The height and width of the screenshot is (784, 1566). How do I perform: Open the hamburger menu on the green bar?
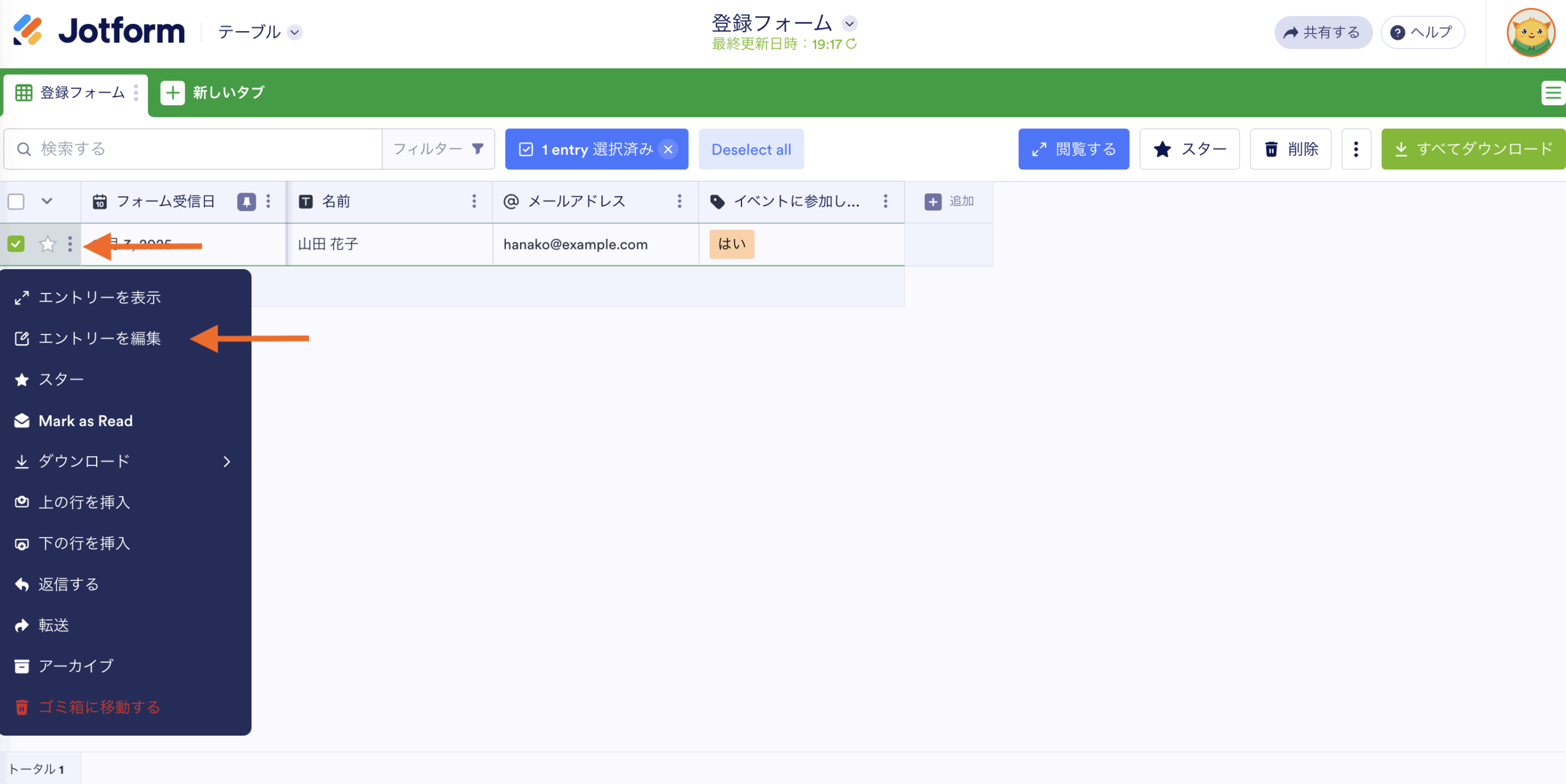(1553, 93)
